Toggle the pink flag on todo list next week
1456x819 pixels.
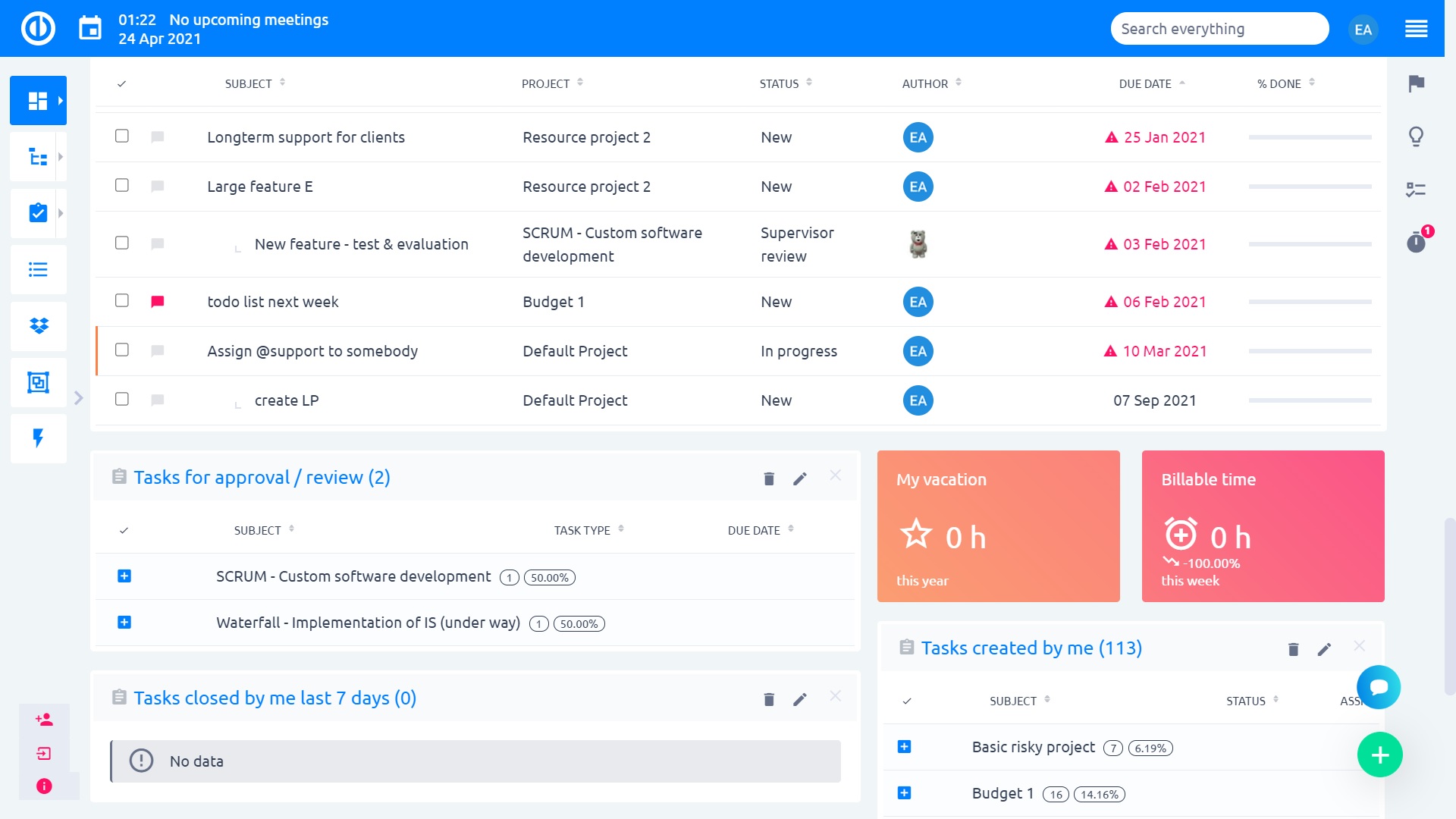point(157,301)
